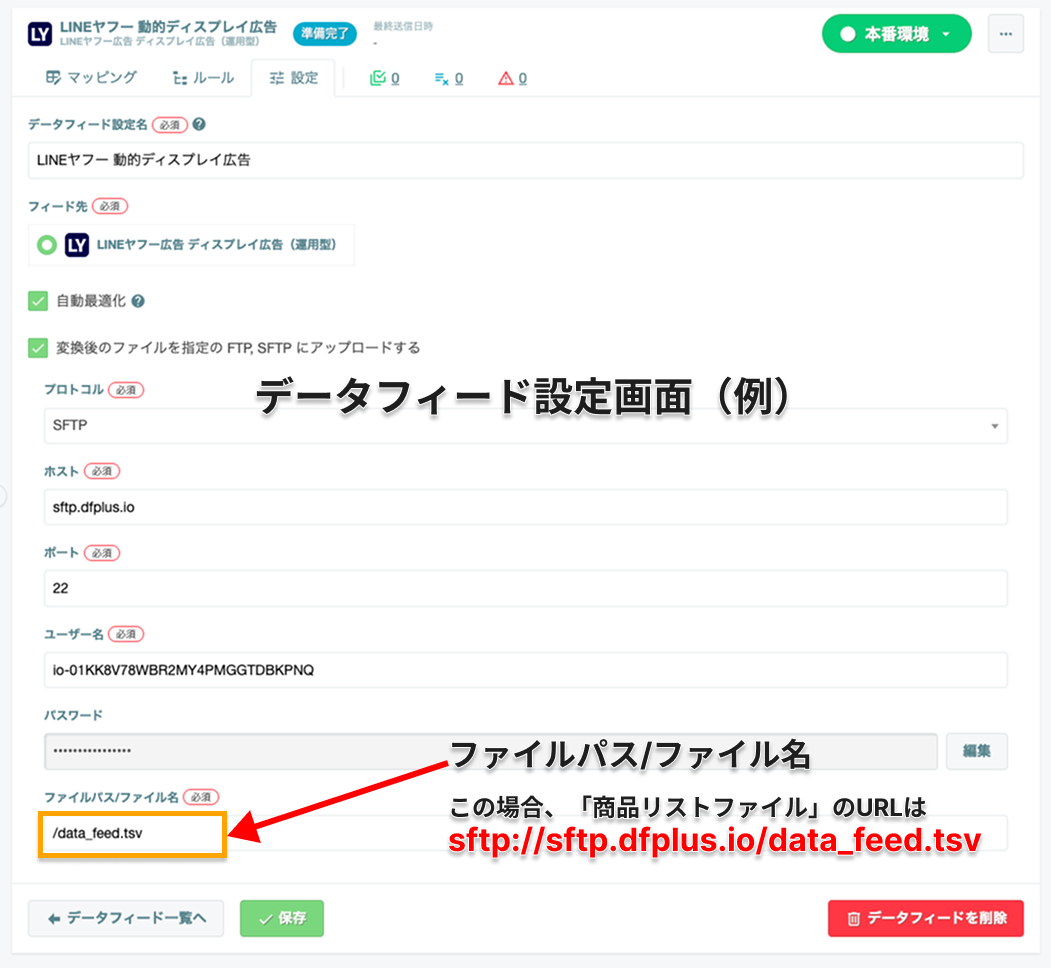
Task: Open the プロトコル SFTP dropdown
Action: [526, 426]
